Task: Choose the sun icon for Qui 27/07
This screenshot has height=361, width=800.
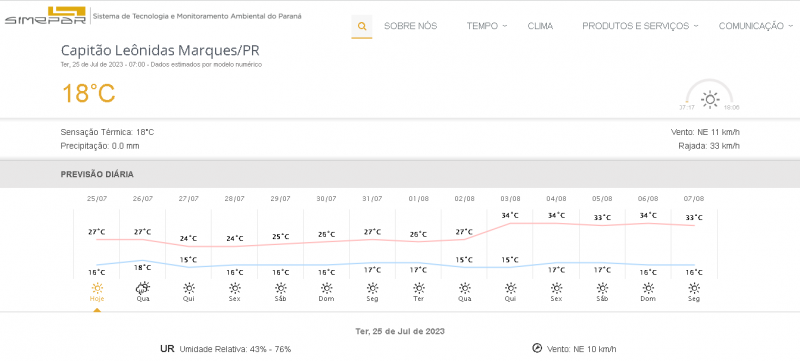Action: (x=189, y=288)
